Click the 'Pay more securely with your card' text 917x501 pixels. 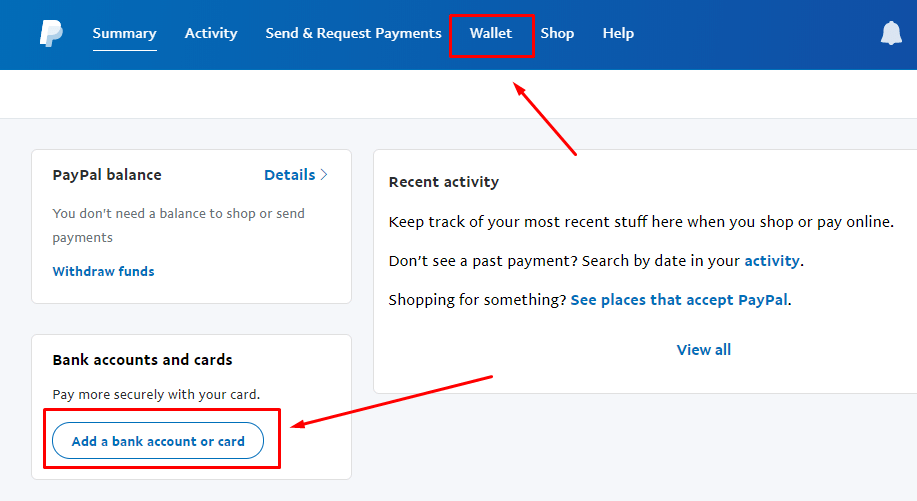[156, 395]
